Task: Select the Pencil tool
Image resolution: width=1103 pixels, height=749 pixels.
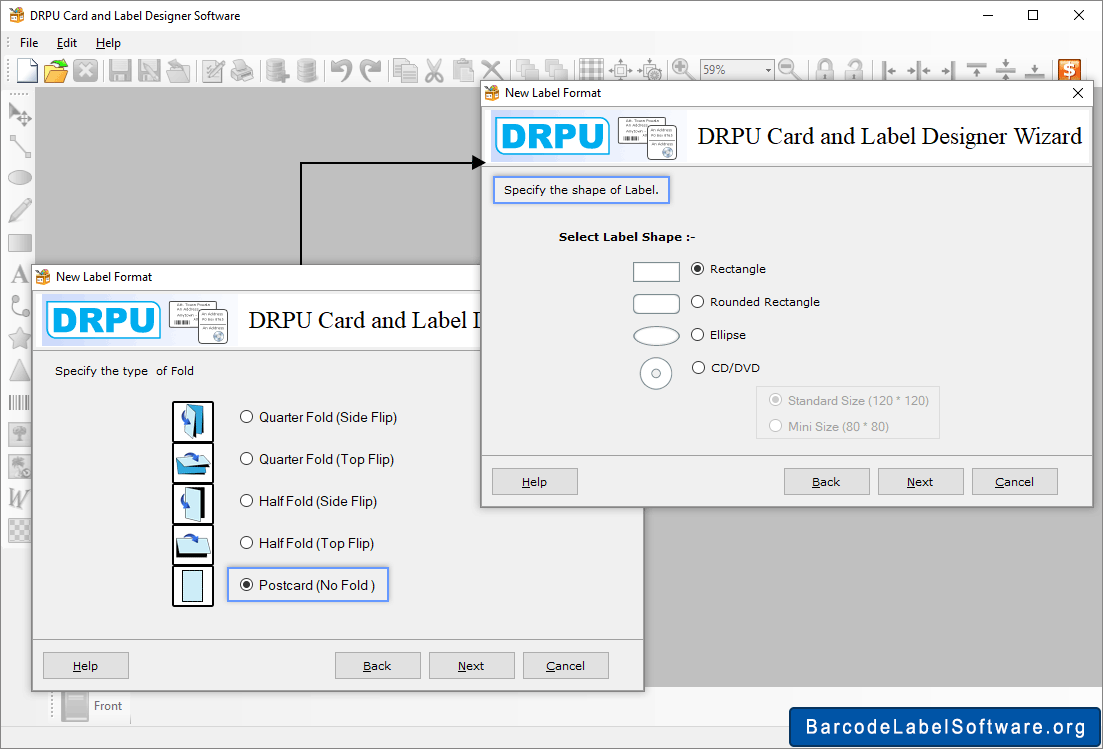Action: point(20,210)
